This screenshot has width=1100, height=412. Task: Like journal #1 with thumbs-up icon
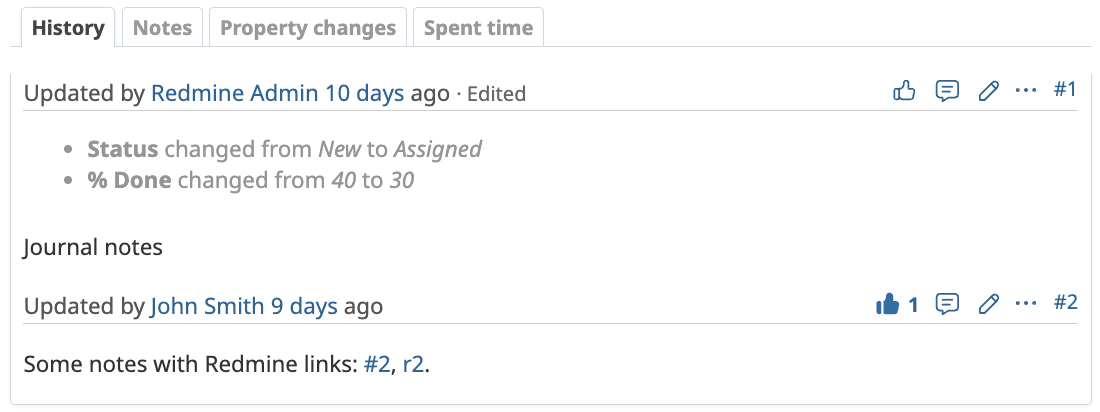coord(904,91)
